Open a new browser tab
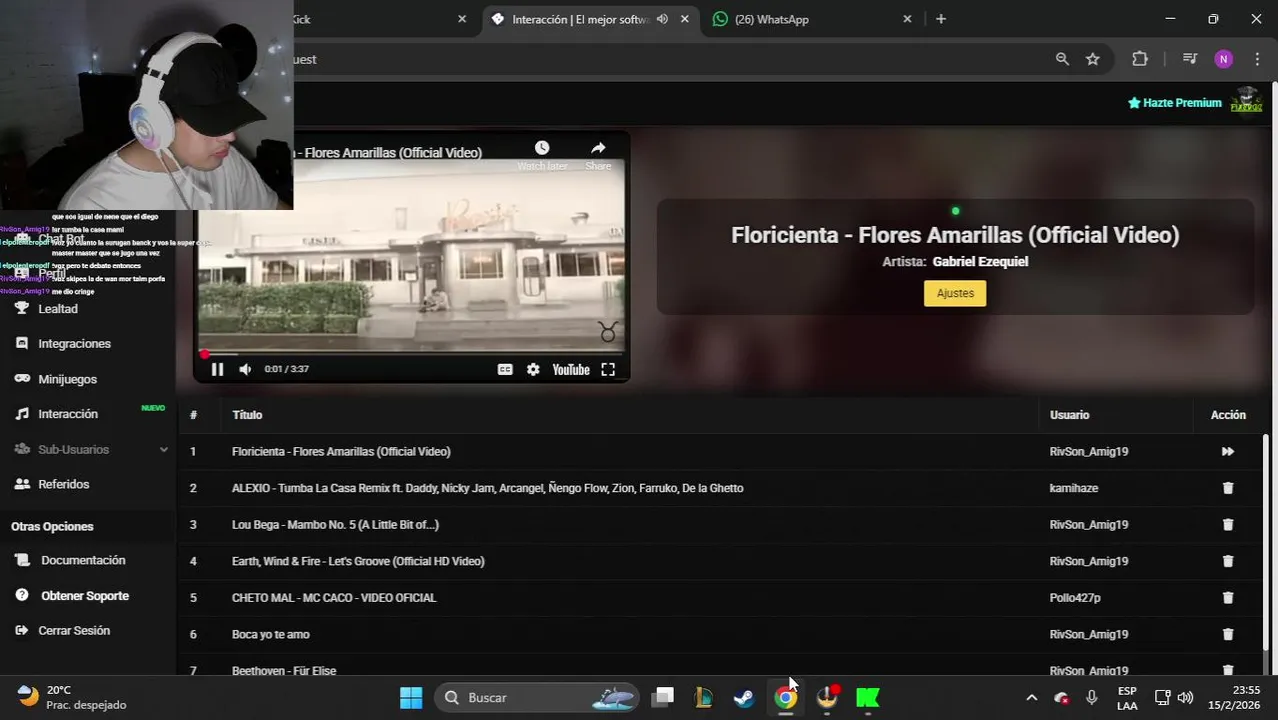 coord(941,19)
